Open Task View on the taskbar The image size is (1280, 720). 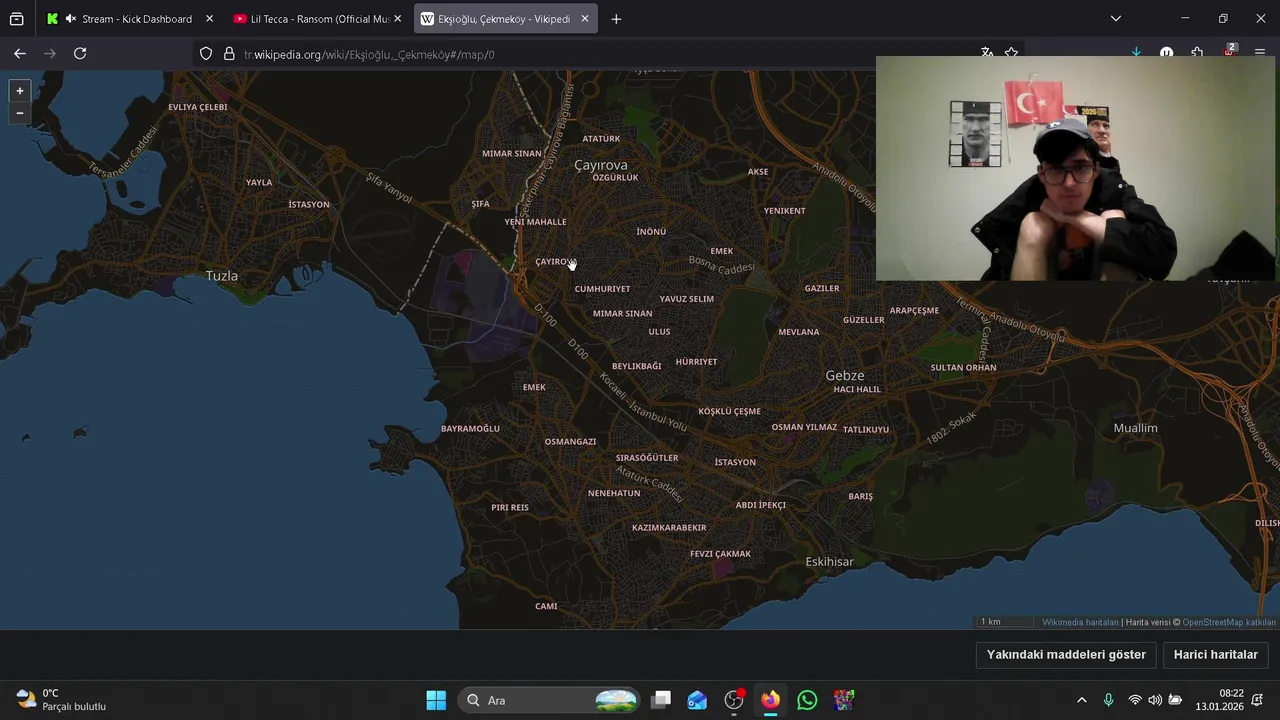[661, 700]
